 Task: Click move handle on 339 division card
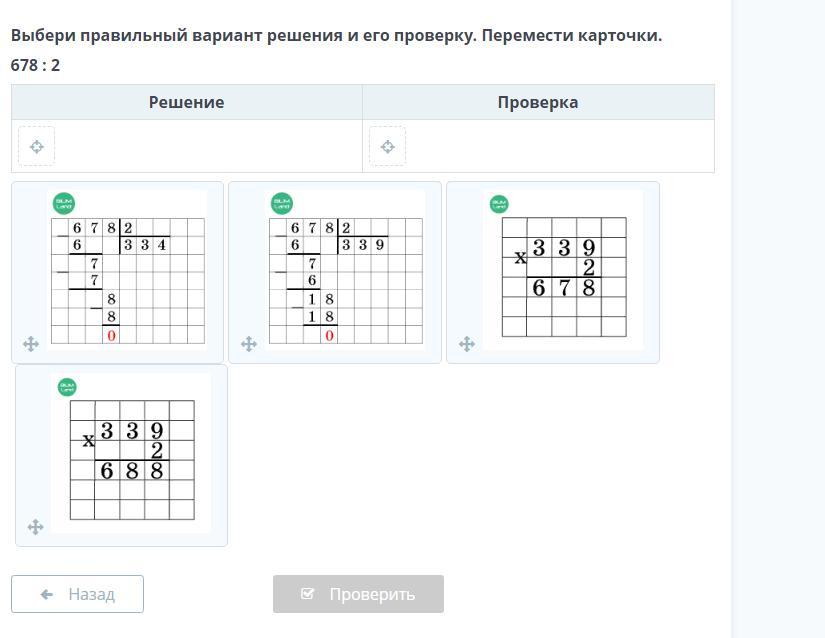coord(249,344)
